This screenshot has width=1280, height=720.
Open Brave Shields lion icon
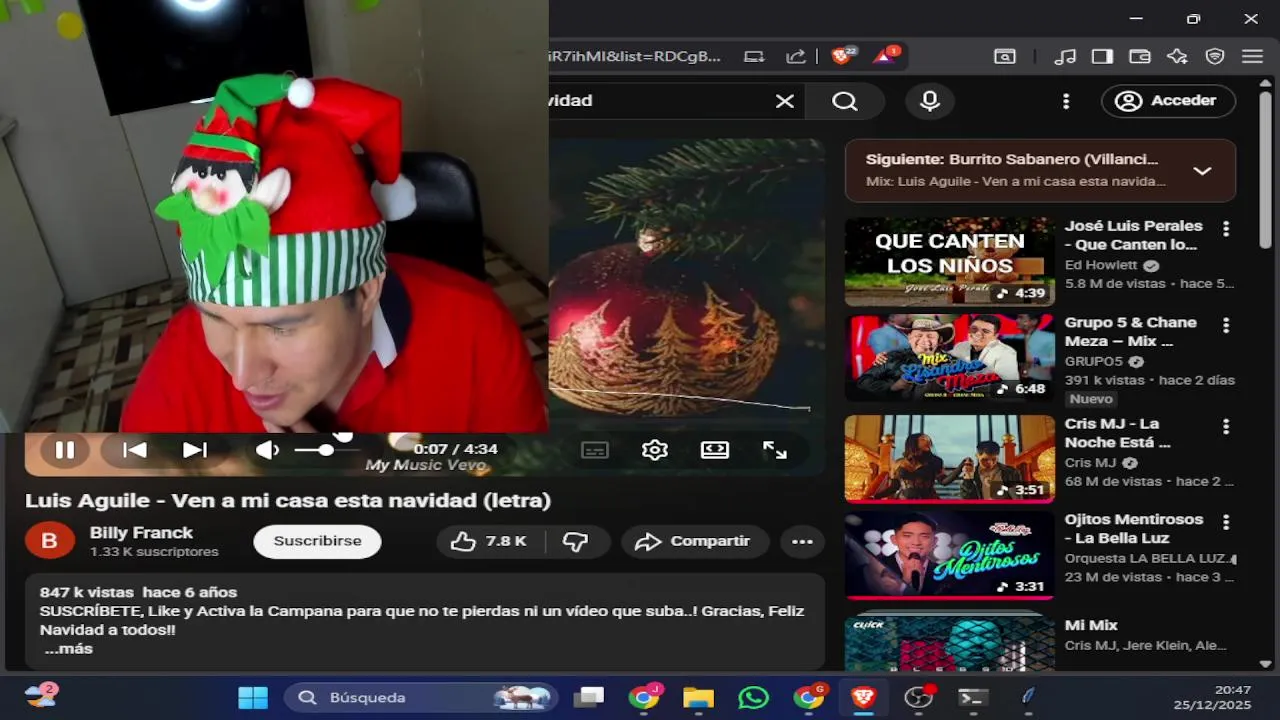point(843,56)
